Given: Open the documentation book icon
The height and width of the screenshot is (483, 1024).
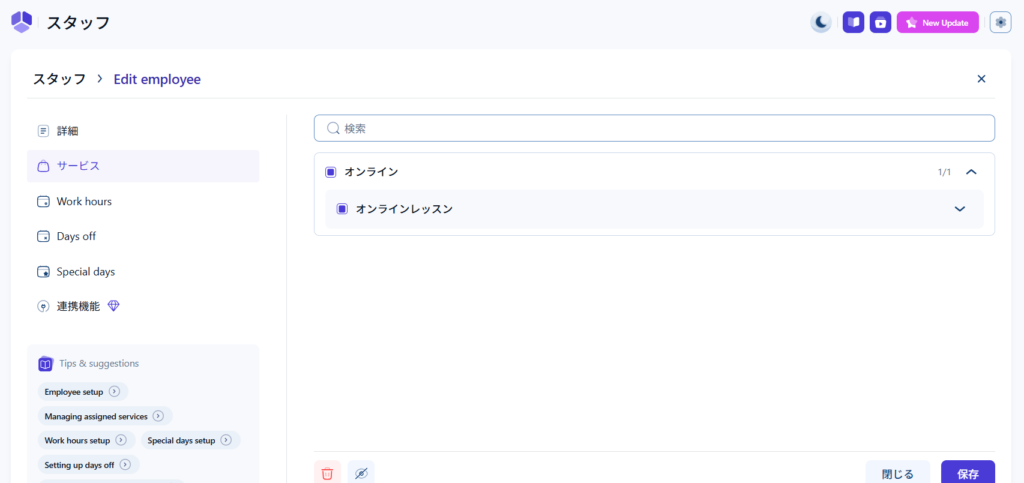Looking at the screenshot, I should pos(853,22).
